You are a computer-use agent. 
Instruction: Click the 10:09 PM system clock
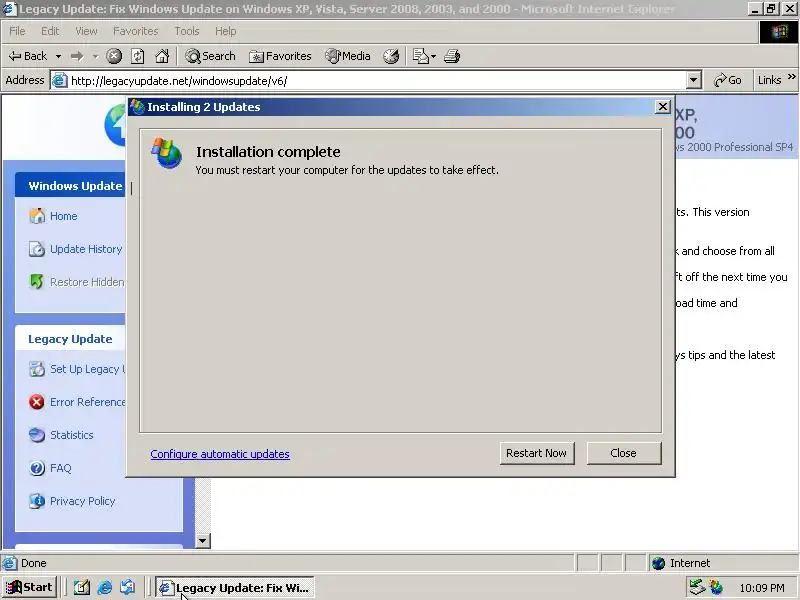point(762,588)
